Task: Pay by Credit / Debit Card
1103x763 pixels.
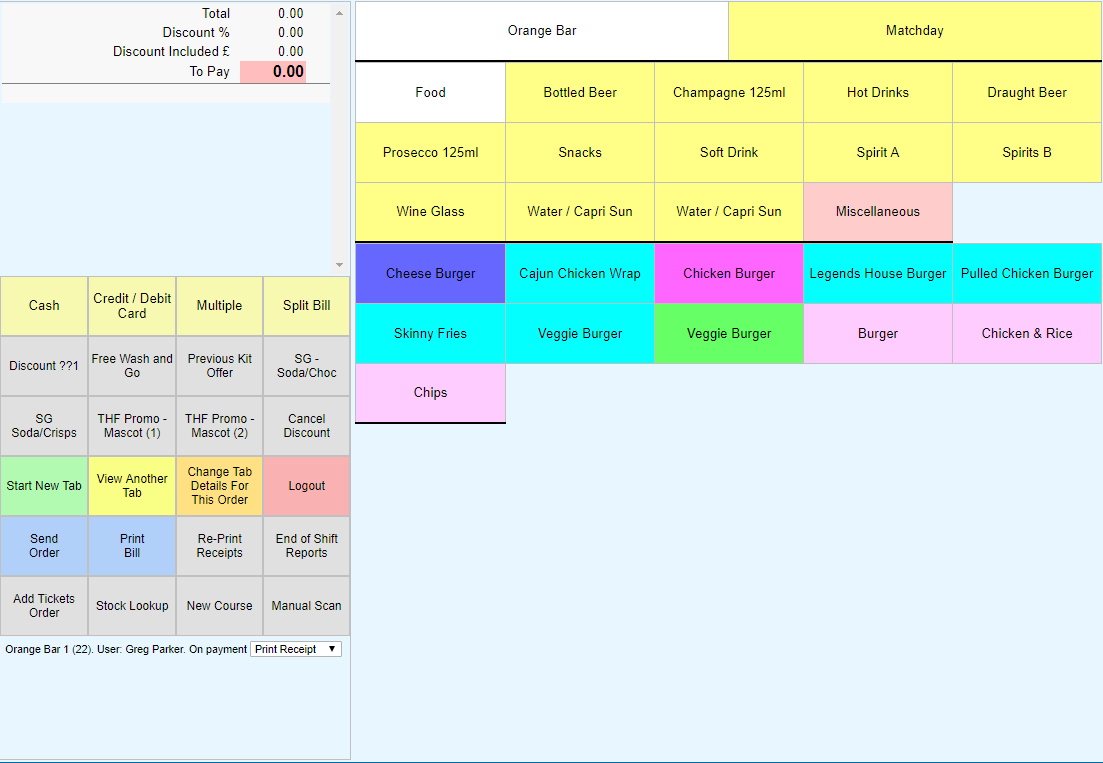Action: click(x=132, y=306)
